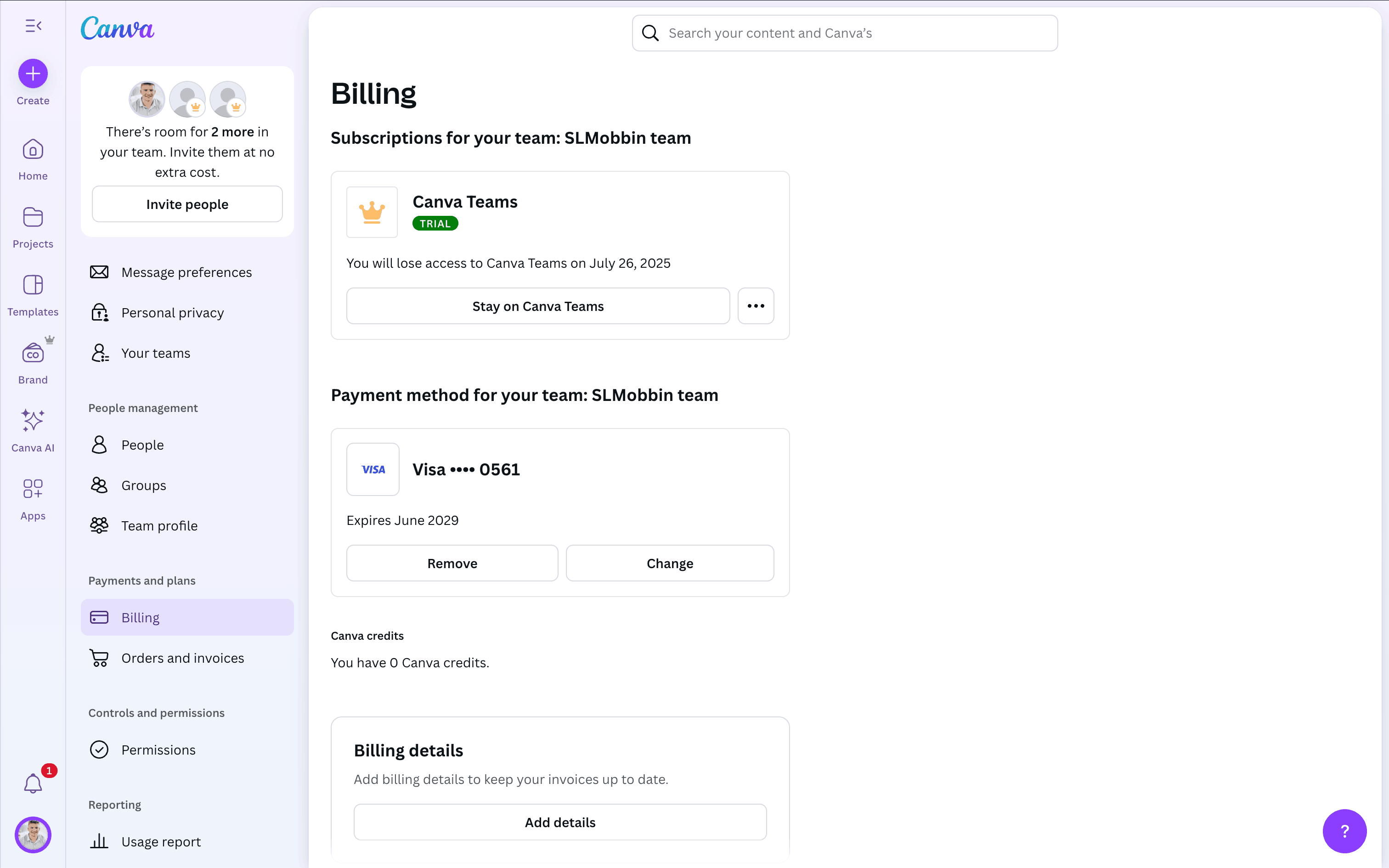Open the help question mark button
This screenshot has height=868, width=1389.
pos(1344,831)
